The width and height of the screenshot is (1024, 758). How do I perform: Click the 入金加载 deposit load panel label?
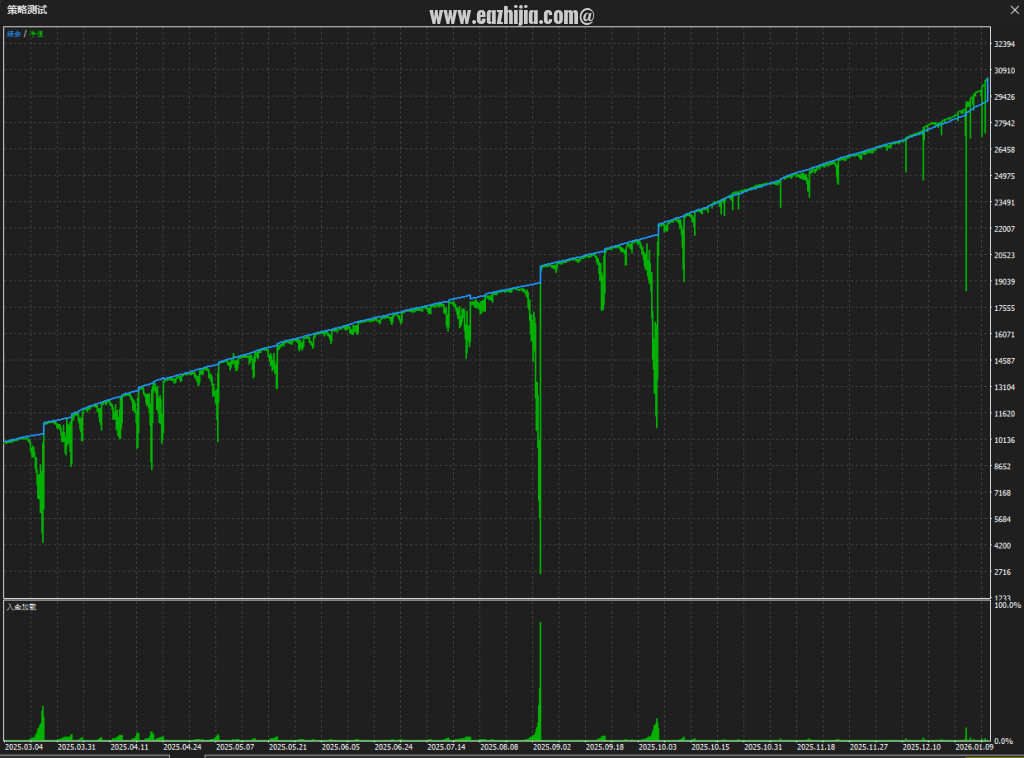(x=22, y=607)
